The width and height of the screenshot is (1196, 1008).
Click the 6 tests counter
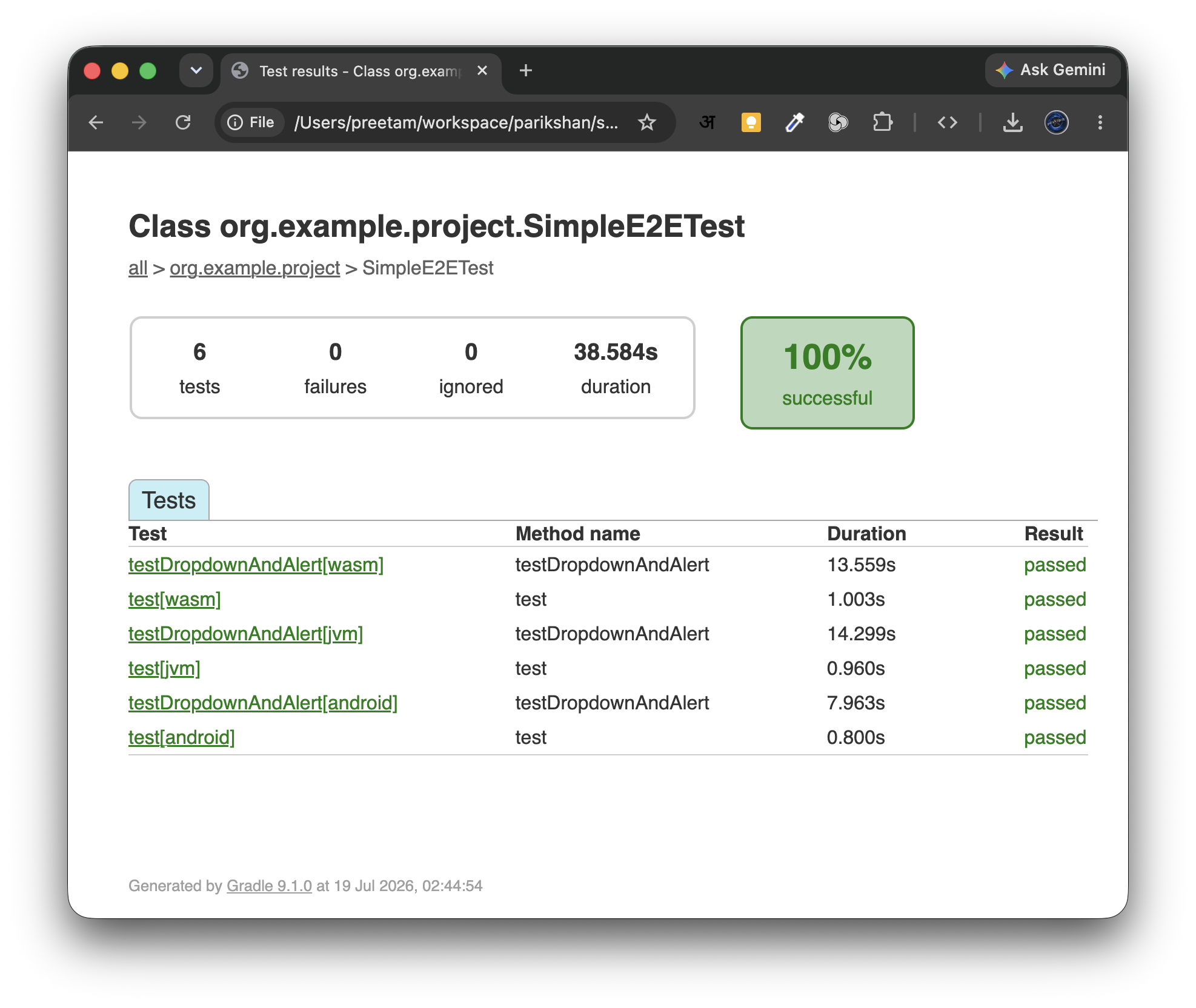[x=199, y=368]
